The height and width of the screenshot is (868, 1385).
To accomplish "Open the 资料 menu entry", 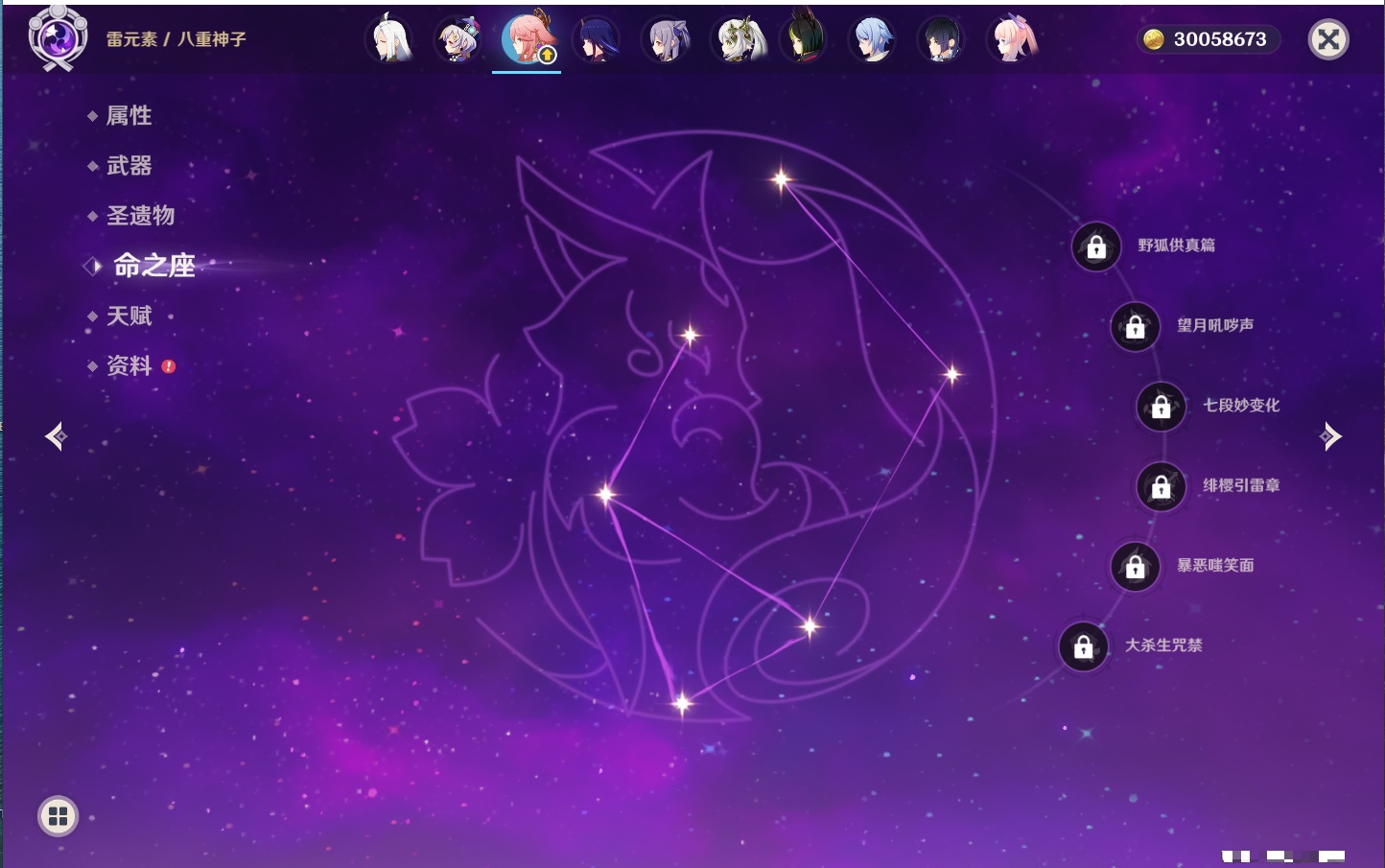I will (x=129, y=365).
